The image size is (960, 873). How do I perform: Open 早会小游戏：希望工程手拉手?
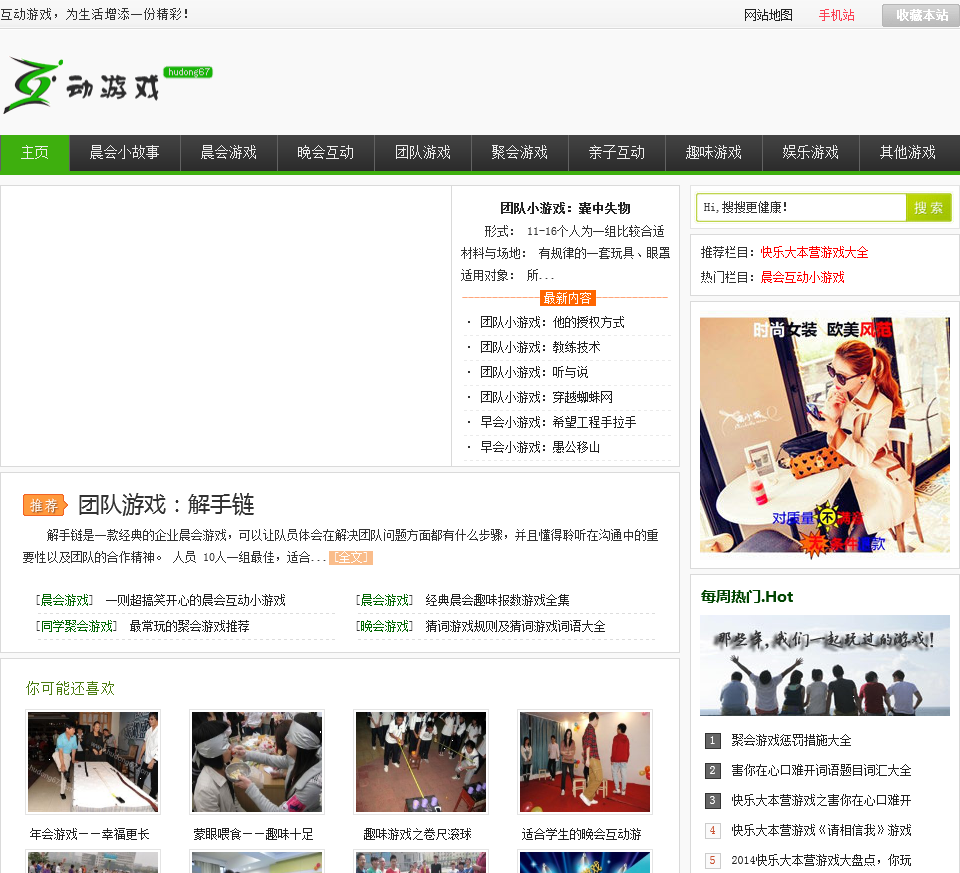point(558,422)
